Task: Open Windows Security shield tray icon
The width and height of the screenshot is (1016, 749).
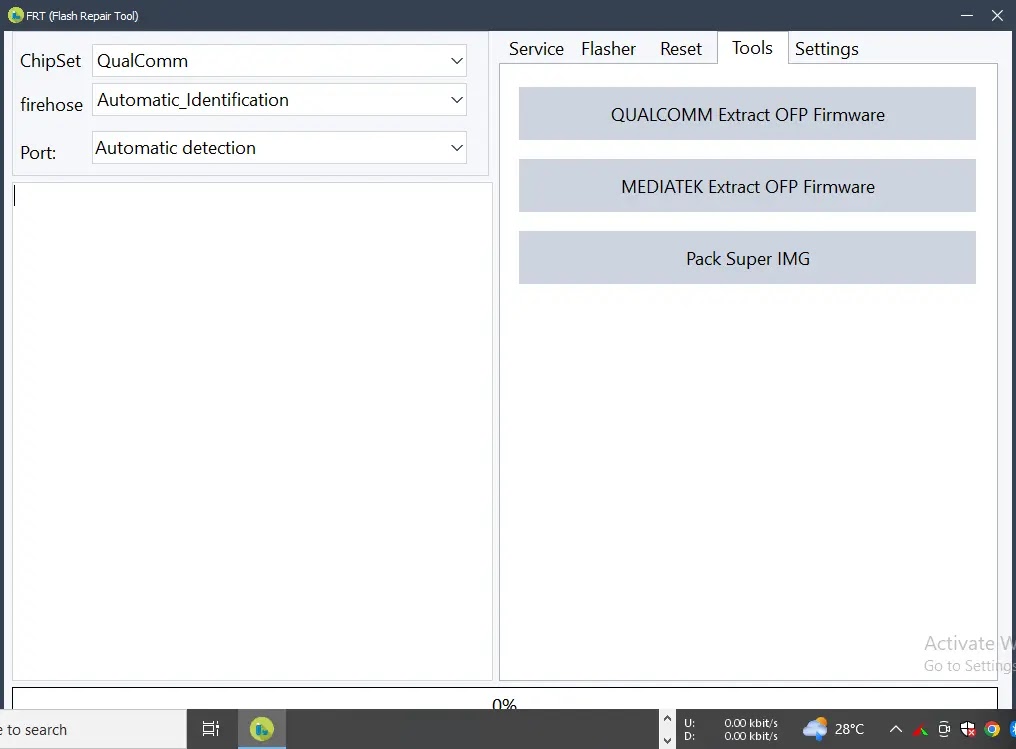Action: [968, 729]
